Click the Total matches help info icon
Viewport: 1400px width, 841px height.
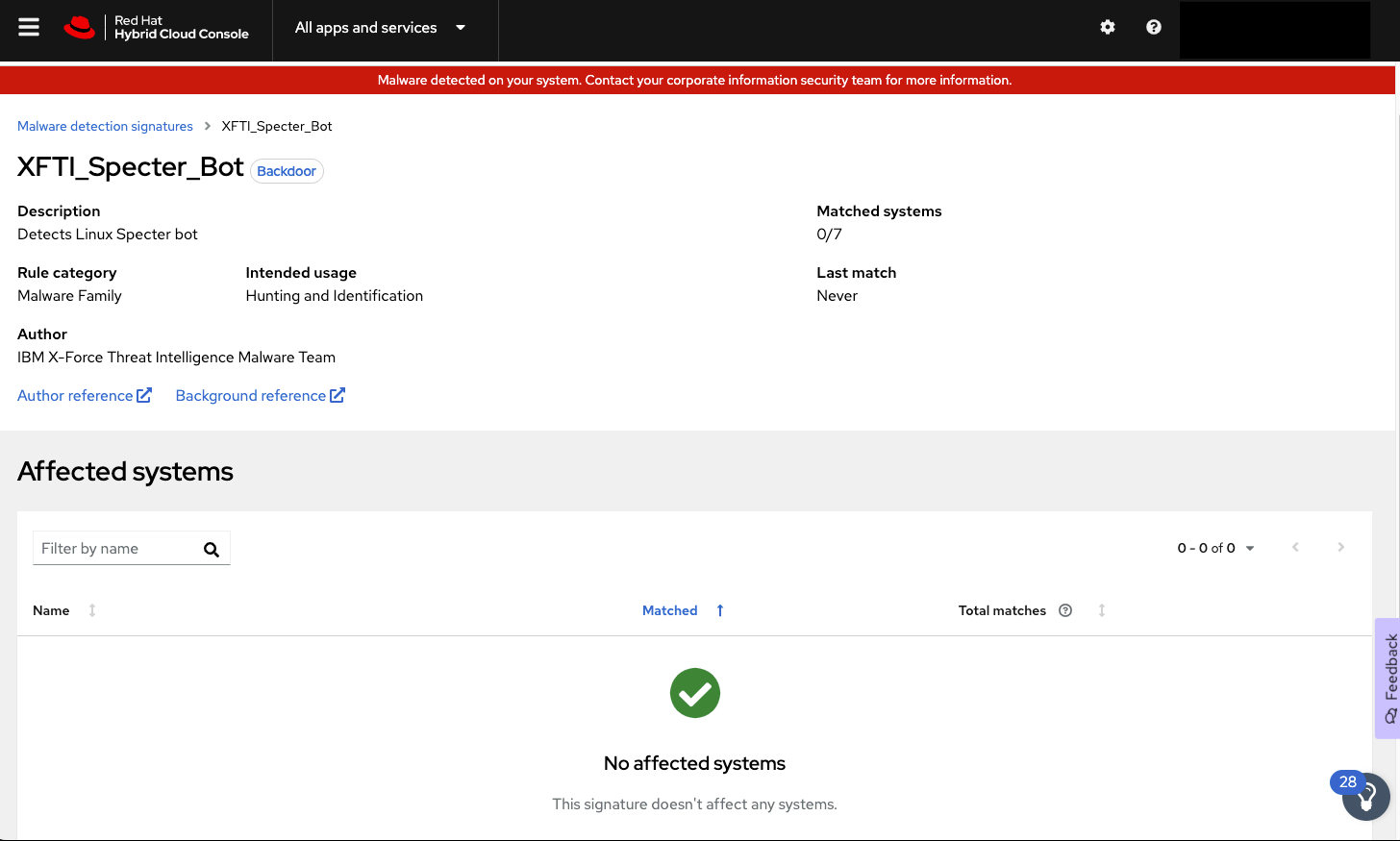click(1065, 610)
